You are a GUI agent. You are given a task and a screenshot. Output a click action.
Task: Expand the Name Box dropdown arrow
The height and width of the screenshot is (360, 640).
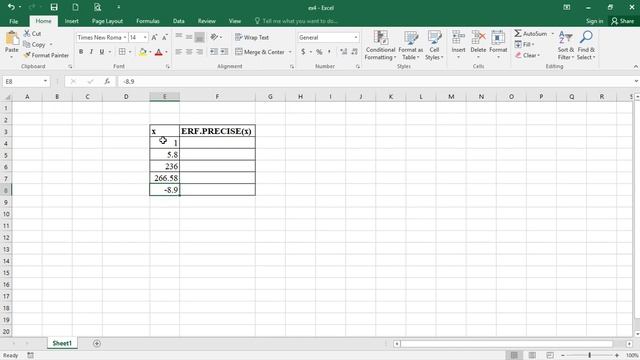[45, 82]
